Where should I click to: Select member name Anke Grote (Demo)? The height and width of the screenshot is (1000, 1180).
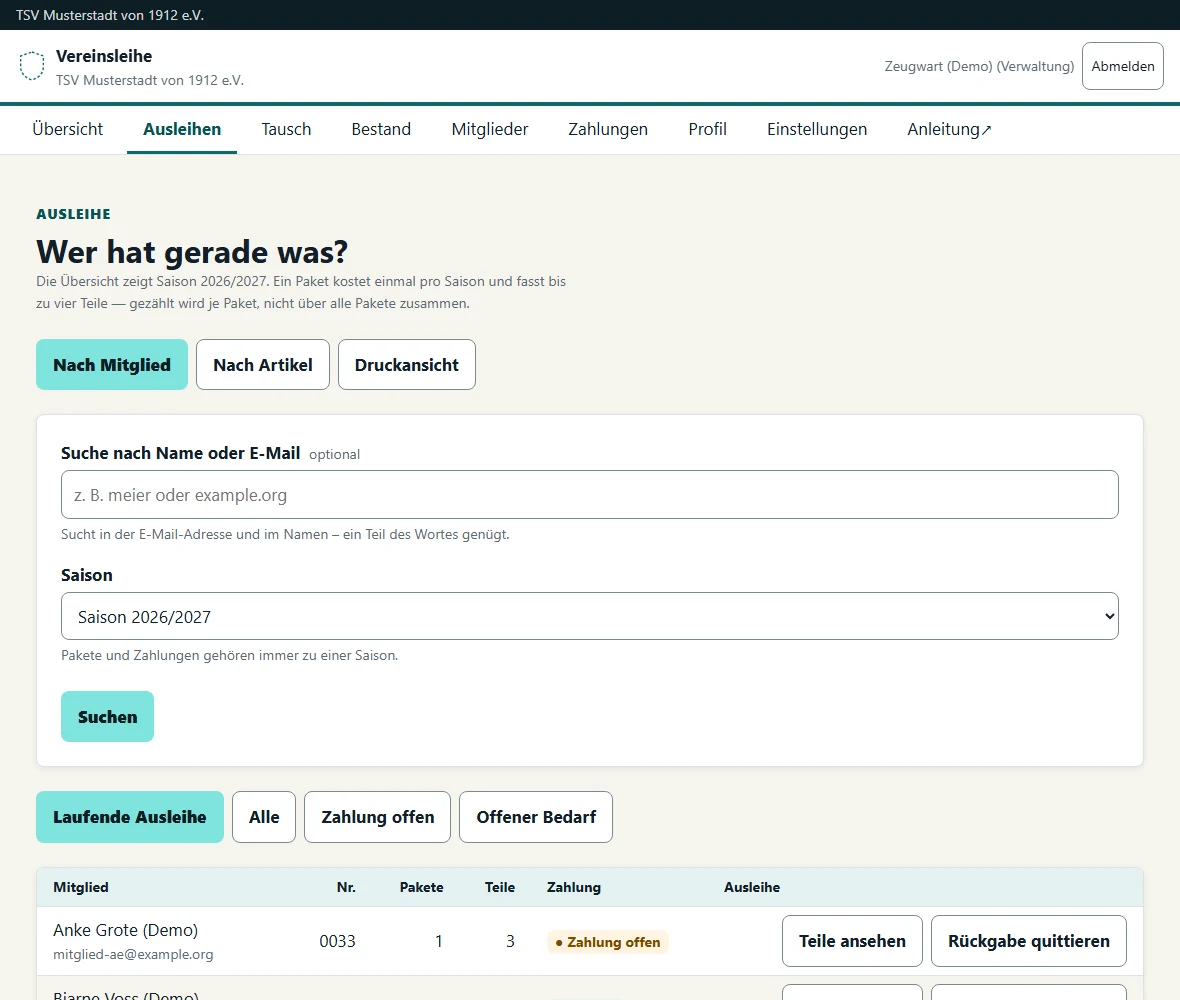coord(126,930)
